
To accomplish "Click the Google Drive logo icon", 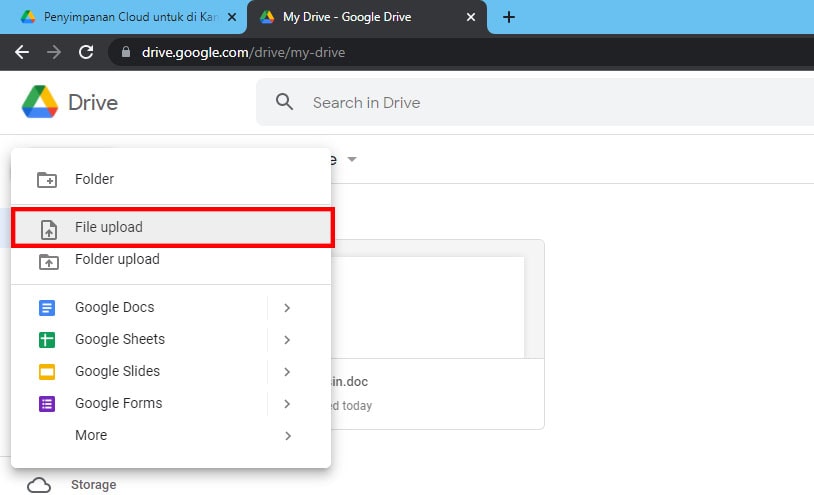I will click(39, 102).
